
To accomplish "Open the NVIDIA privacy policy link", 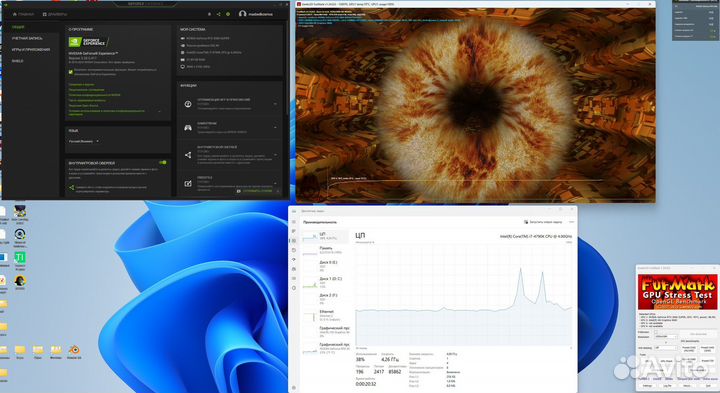I will 95,95.
